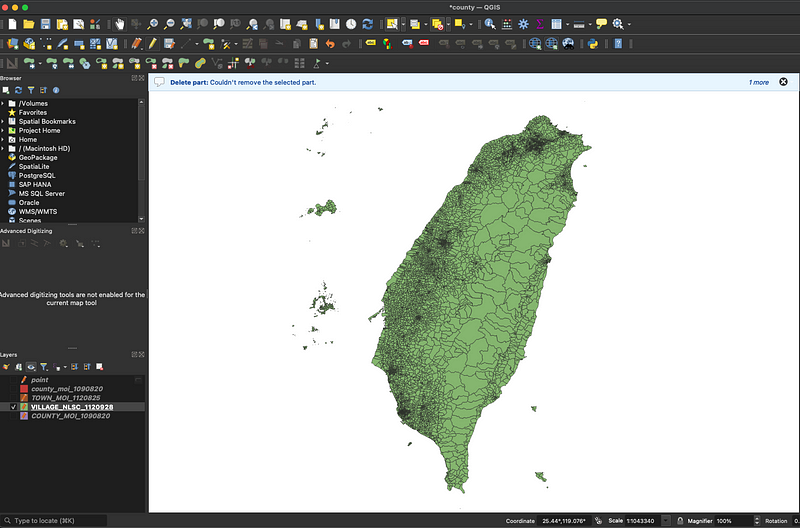Click the Coordinate input field
Screen dimensions: 800x528
coord(565,521)
